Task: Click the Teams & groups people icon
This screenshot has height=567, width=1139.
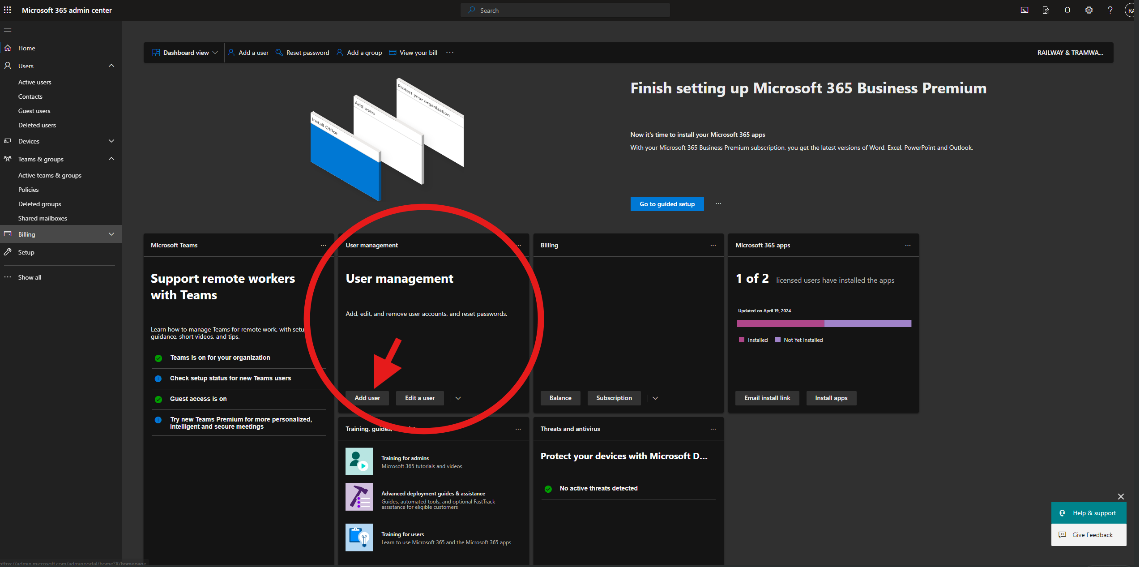Action: pyautogui.click(x=8, y=158)
